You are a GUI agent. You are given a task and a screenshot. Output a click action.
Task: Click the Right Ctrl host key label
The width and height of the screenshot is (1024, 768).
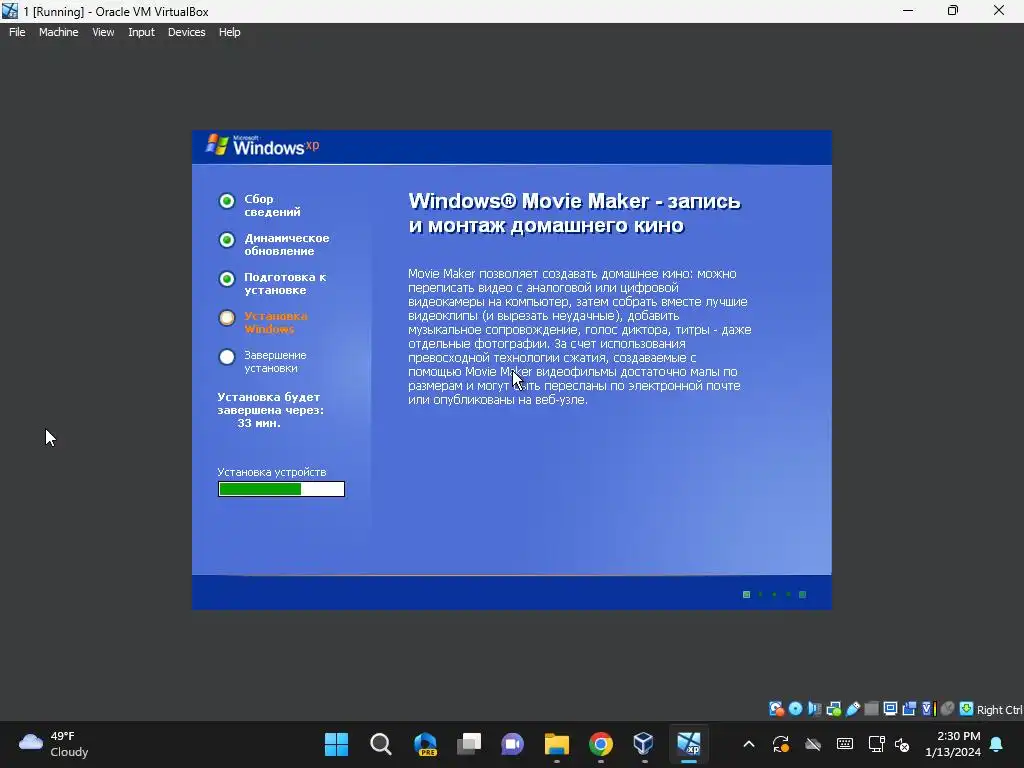999,710
